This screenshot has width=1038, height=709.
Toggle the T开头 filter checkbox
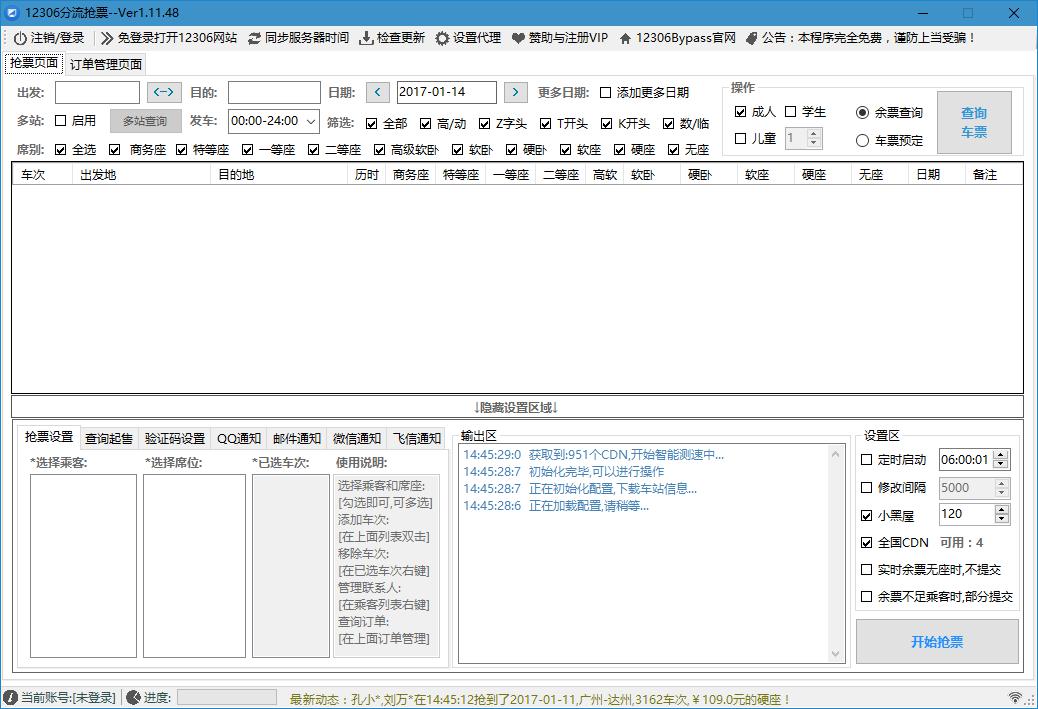tap(545, 124)
